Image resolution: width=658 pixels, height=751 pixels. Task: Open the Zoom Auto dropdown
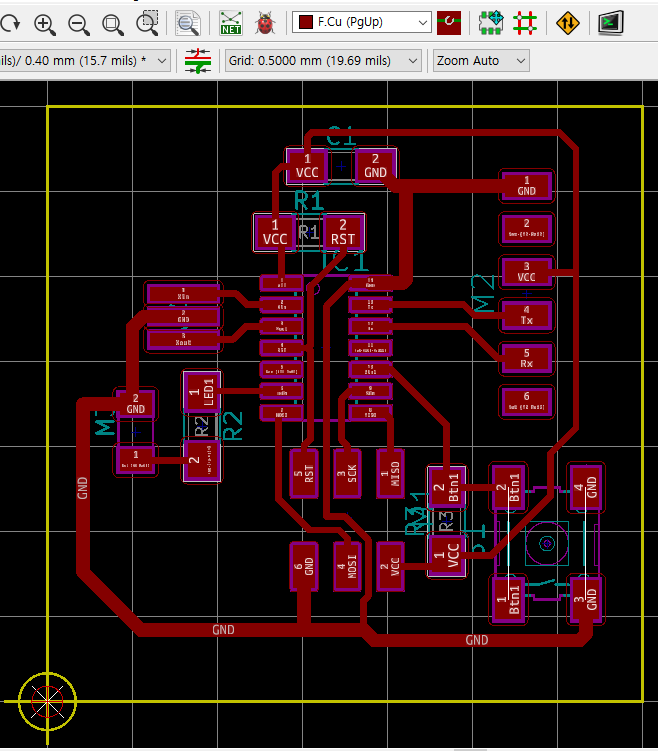(x=481, y=61)
